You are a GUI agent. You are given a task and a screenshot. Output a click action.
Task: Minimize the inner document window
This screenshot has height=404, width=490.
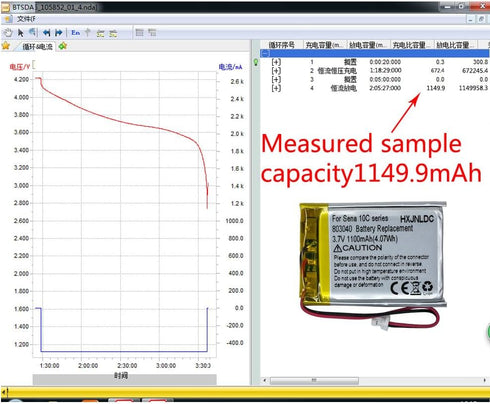click(x=470, y=19)
